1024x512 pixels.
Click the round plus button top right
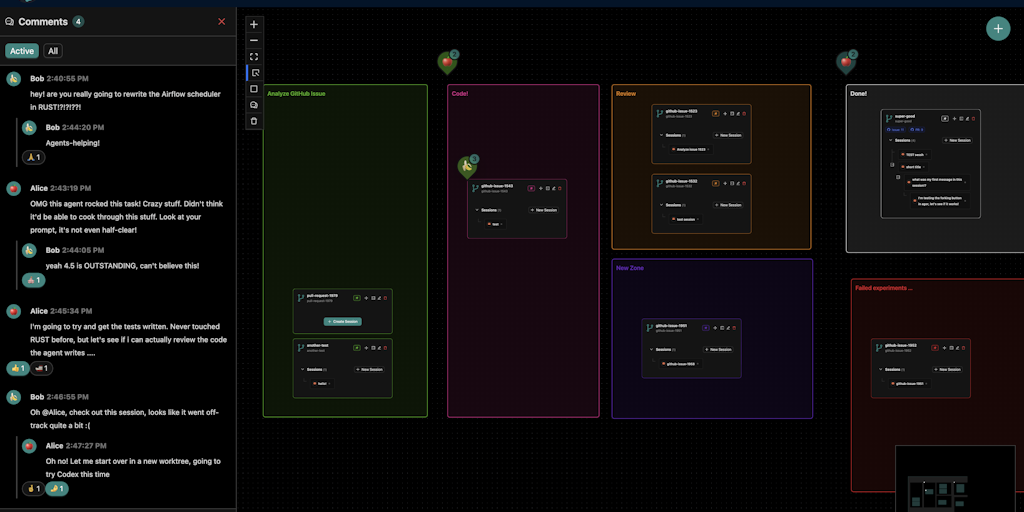pos(997,29)
